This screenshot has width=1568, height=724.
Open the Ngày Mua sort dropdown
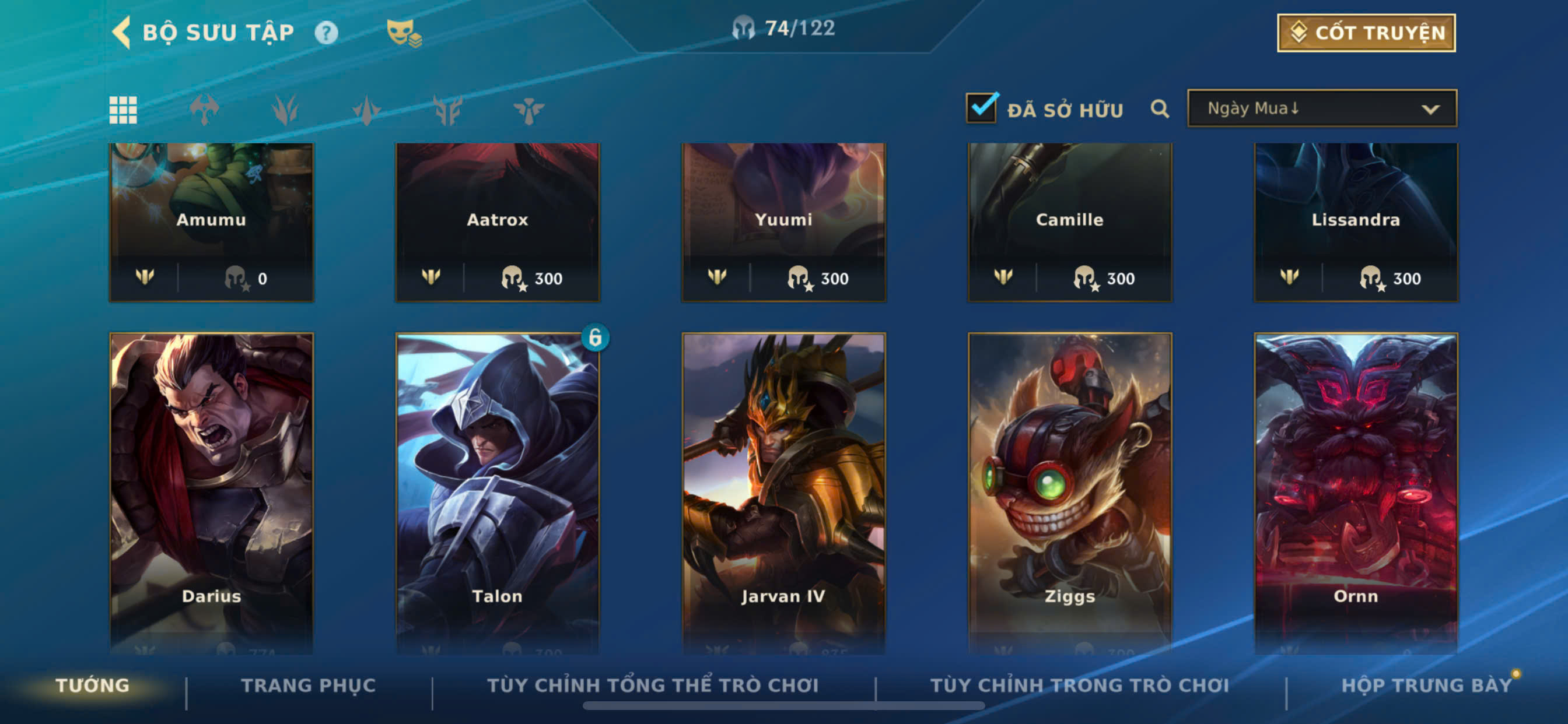point(1322,108)
